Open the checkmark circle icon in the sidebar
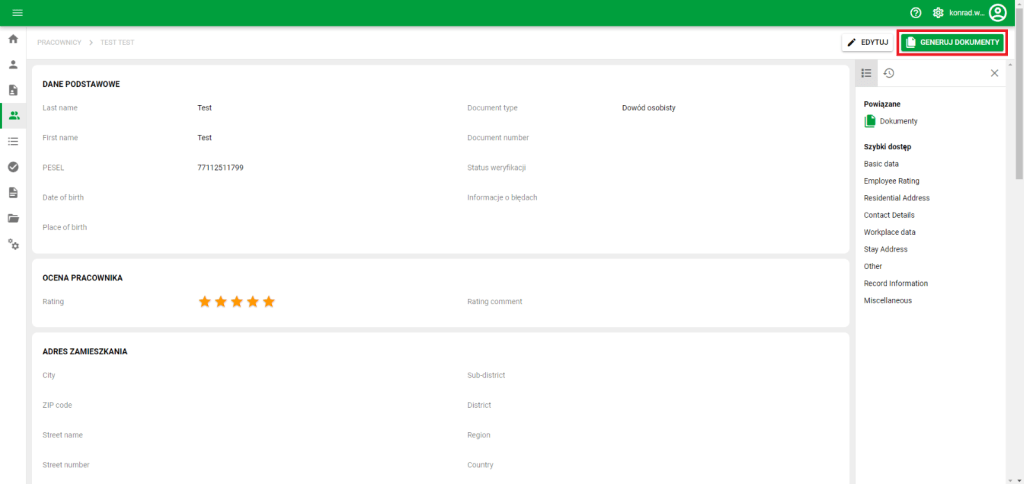The height and width of the screenshot is (484, 1024). (x=13, y=167)
